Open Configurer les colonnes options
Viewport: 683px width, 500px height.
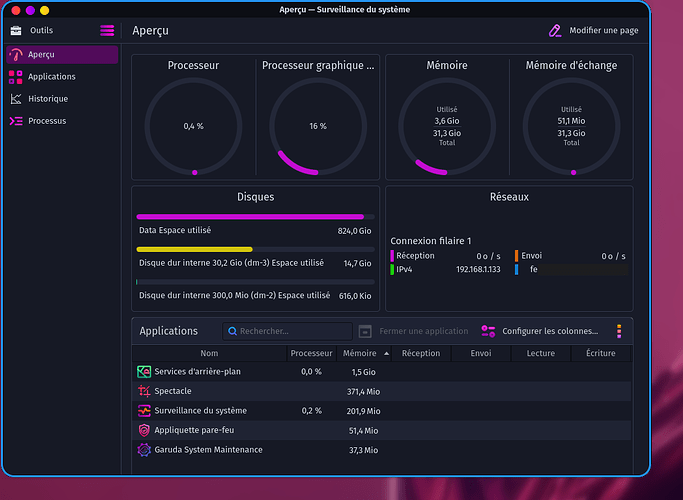pyautogui.click(x=540, y=331)
